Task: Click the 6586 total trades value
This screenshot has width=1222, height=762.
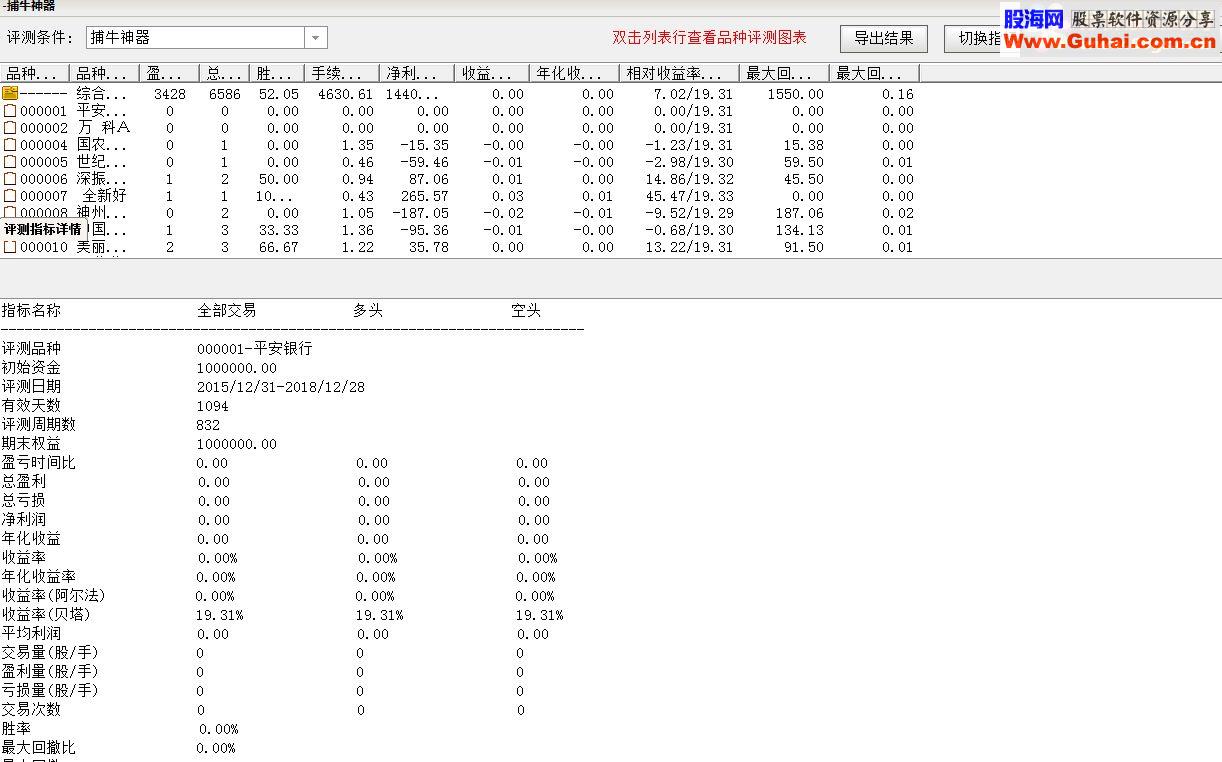Action: pos(225,94)
